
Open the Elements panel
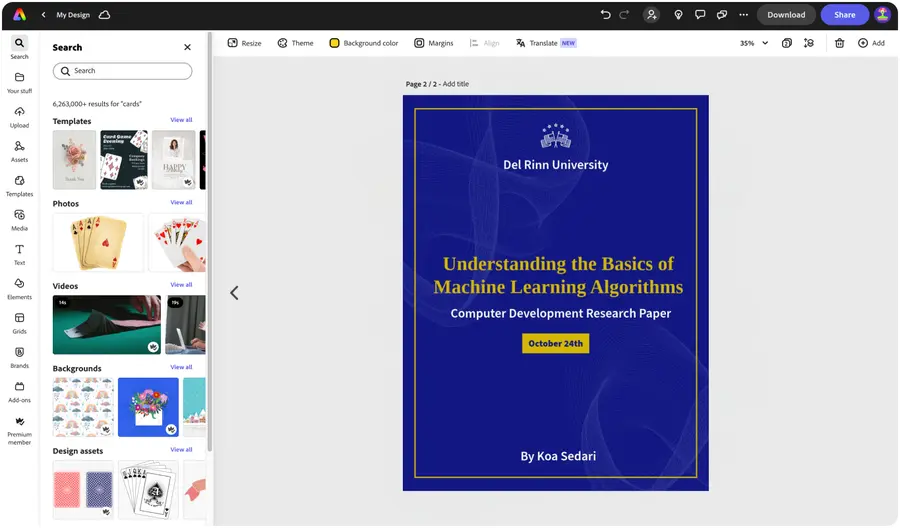coord(20,289)
